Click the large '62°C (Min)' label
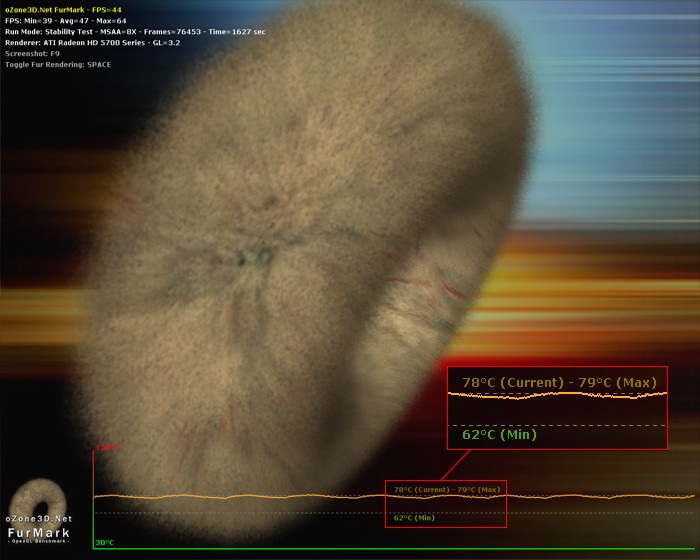700x560 pixels. (x=499, y=435)
